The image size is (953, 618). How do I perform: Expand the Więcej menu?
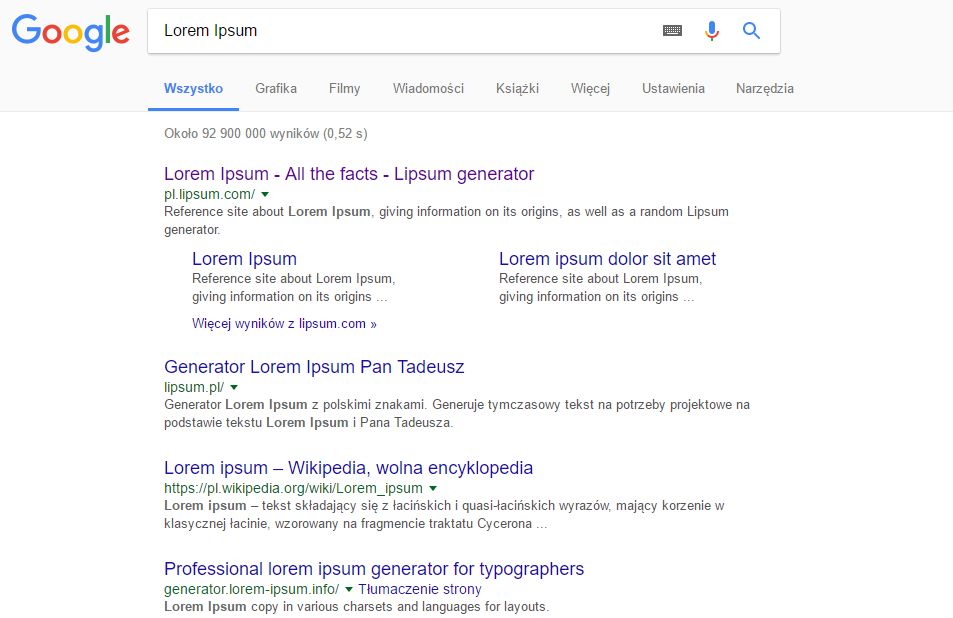pos(590,89)
